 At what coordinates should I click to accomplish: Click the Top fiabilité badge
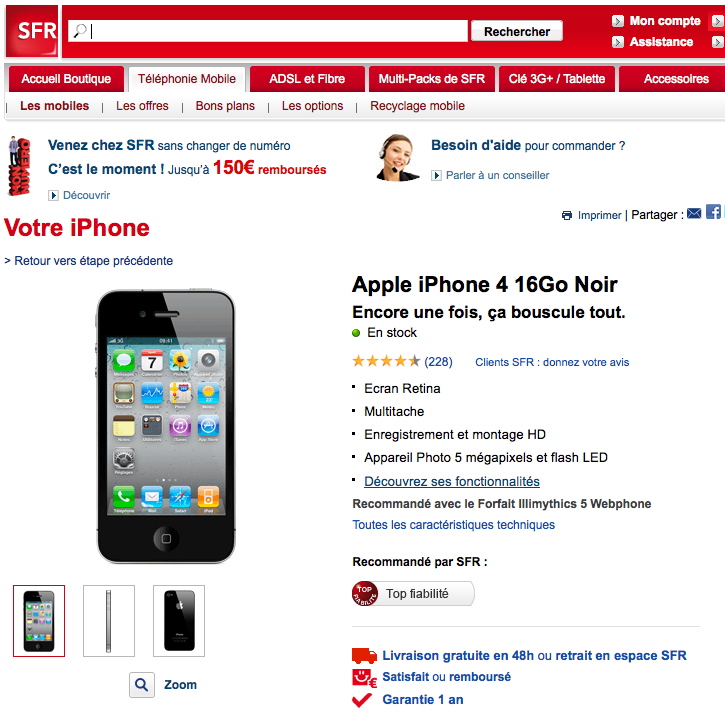(x=413, y=594)
